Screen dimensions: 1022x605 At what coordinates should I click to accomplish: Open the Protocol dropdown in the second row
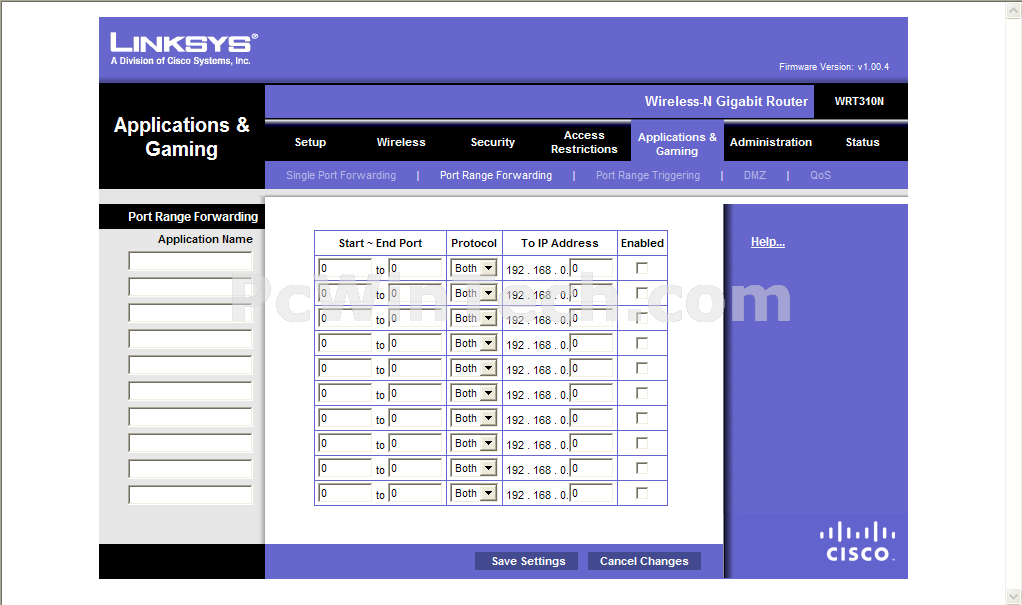(x=474, y=293)
